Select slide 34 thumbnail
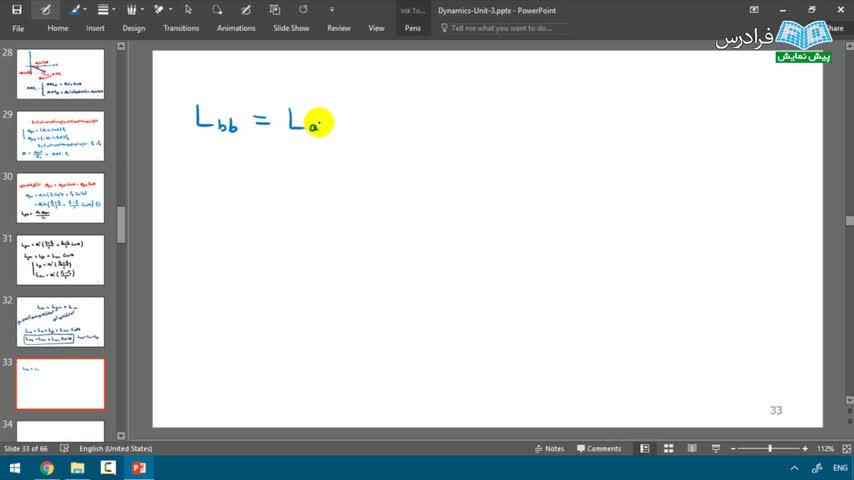This screenshot has height=480, width=854. pyautogui.click(x=60, y=431)
